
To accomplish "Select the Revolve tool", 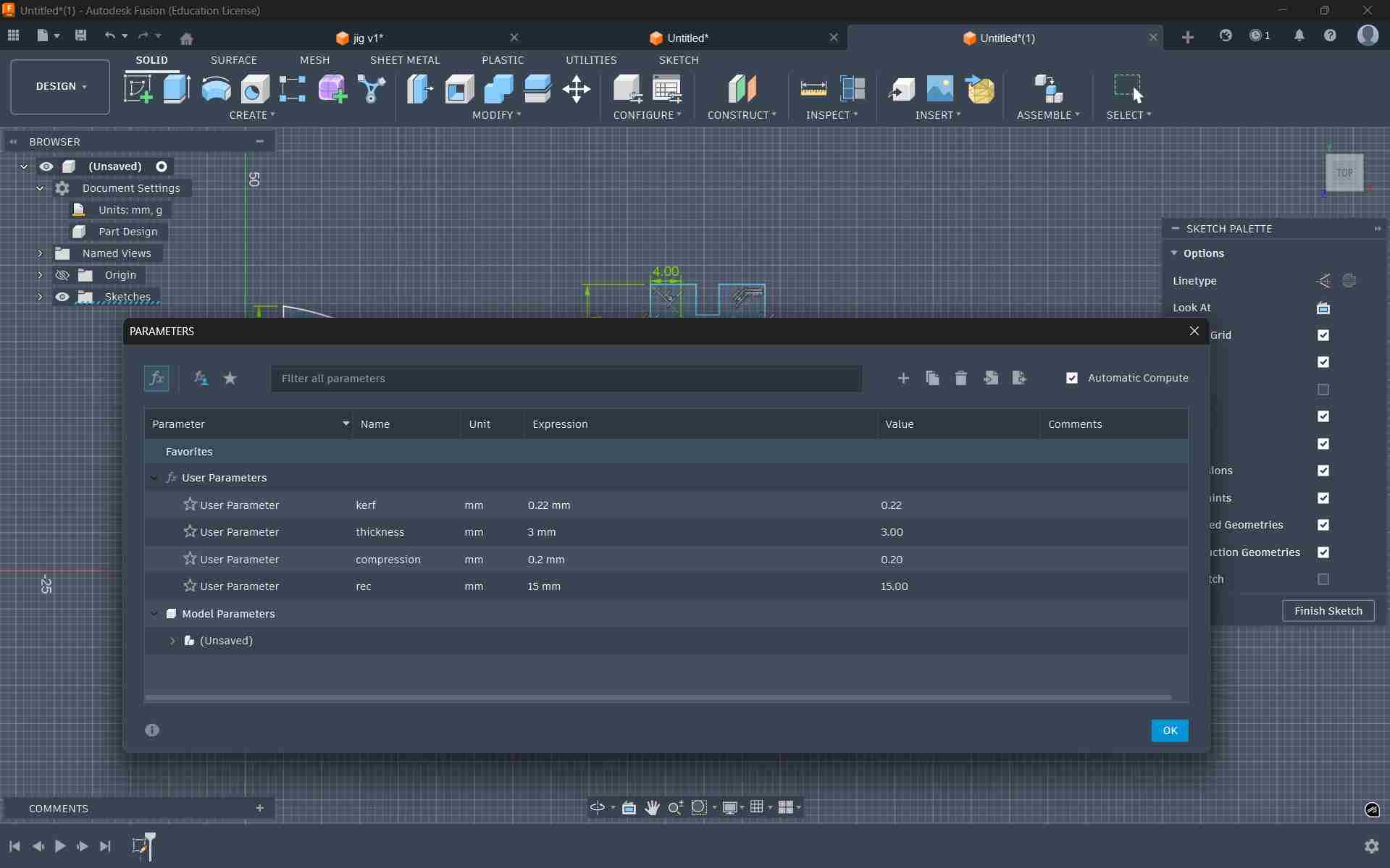I will 216,89.
